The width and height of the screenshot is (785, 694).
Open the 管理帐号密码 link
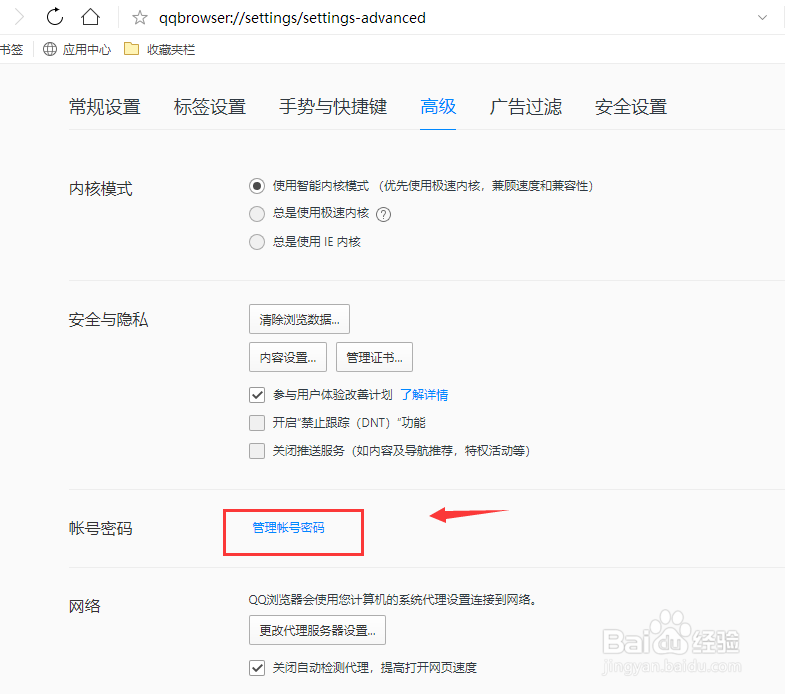coord(288,527)
